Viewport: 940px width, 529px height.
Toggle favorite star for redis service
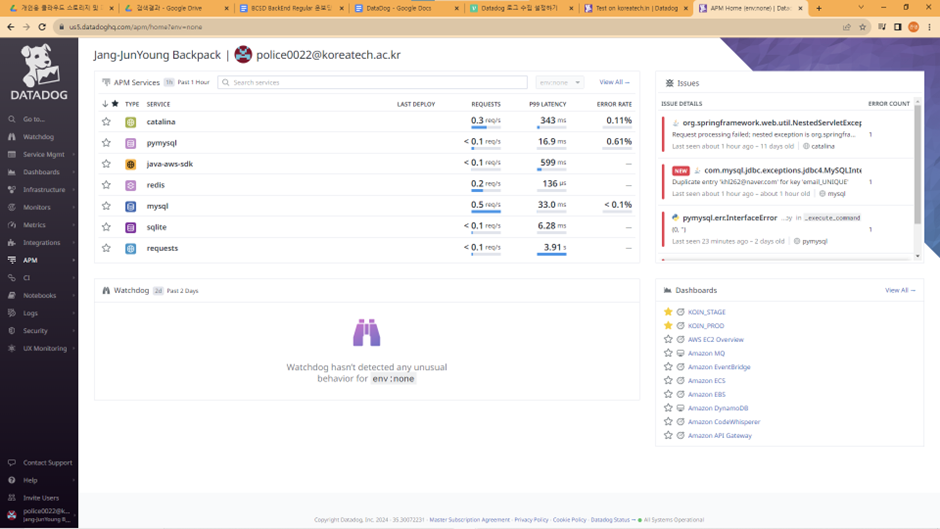[x=106, y=185]
